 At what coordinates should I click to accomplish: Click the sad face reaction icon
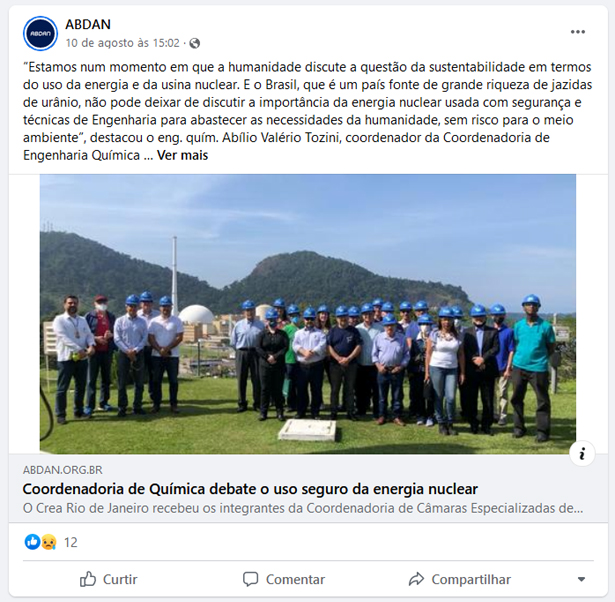[49, 542]
